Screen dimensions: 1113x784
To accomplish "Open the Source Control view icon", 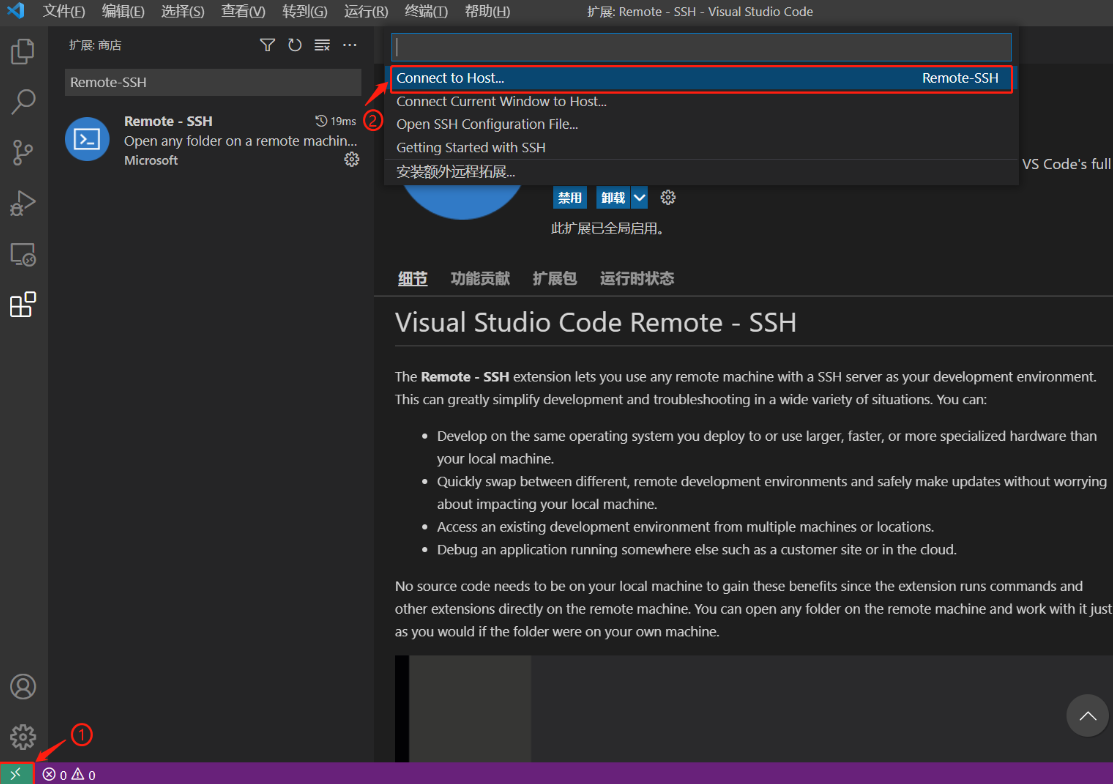I will pyautogui.click(x=23, y=153).
